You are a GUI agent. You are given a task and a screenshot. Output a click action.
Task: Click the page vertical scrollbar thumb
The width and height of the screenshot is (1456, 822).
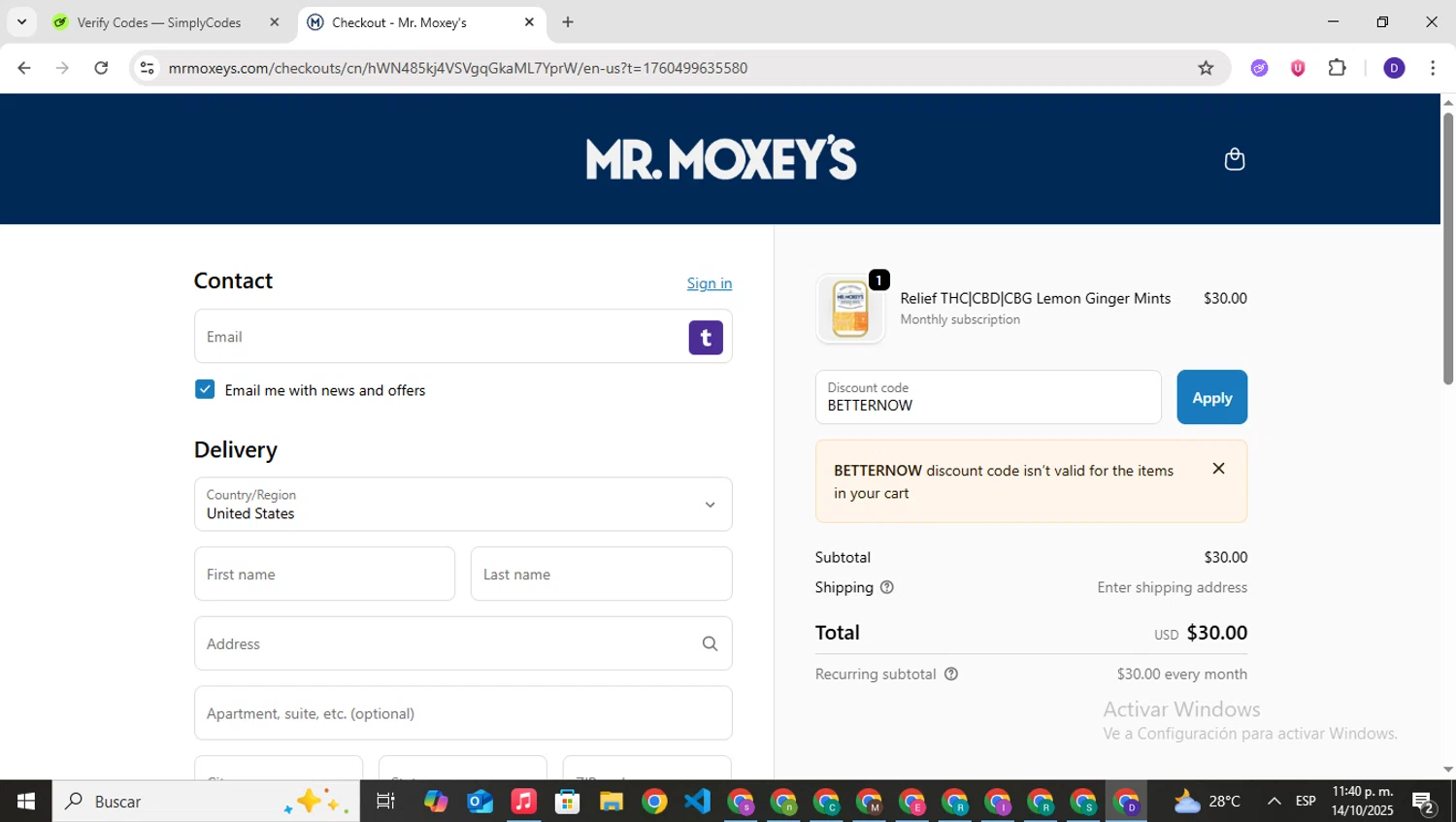click(x=1447, y=247)
